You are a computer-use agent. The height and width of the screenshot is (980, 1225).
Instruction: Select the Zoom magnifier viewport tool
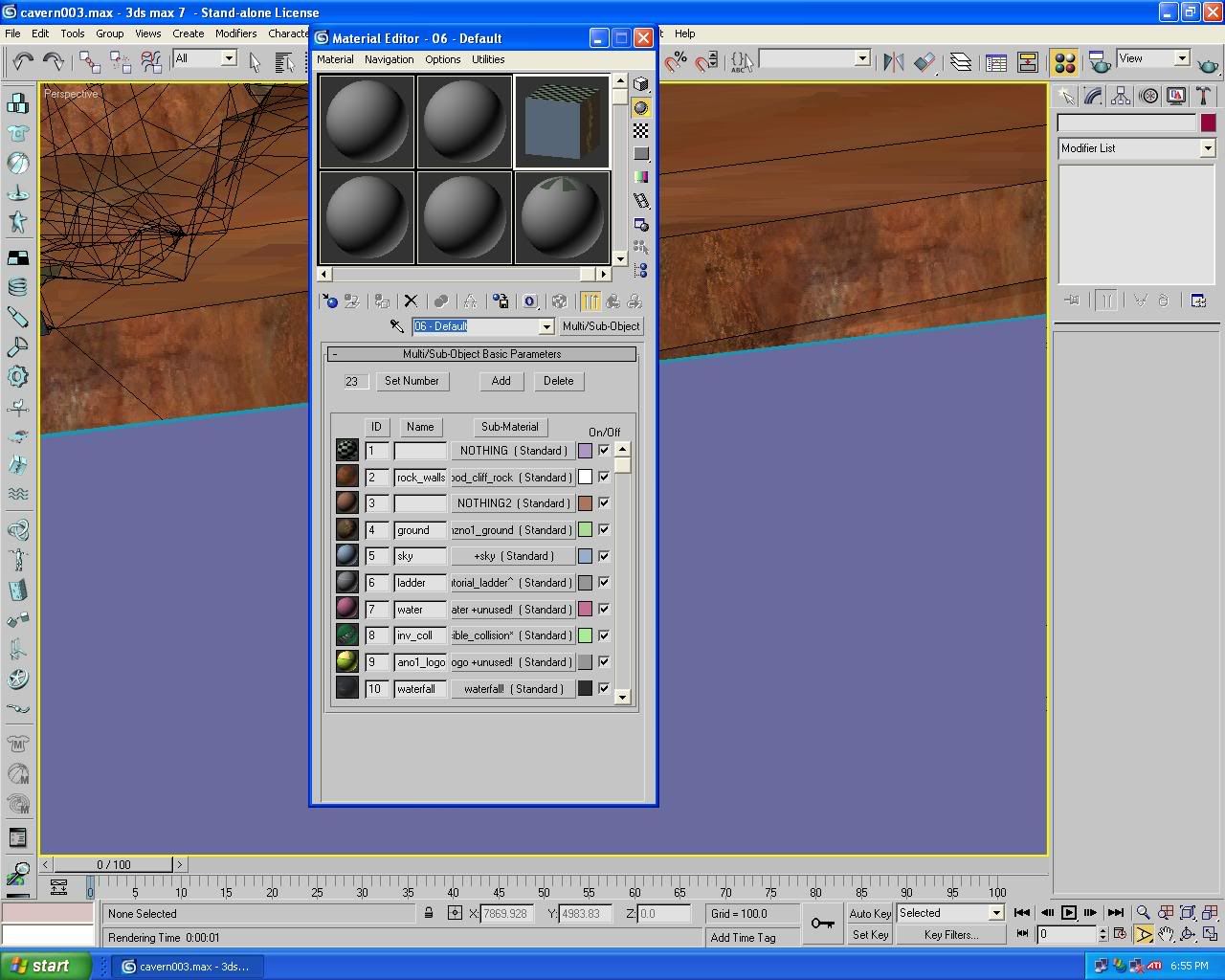coord(1143,913)
